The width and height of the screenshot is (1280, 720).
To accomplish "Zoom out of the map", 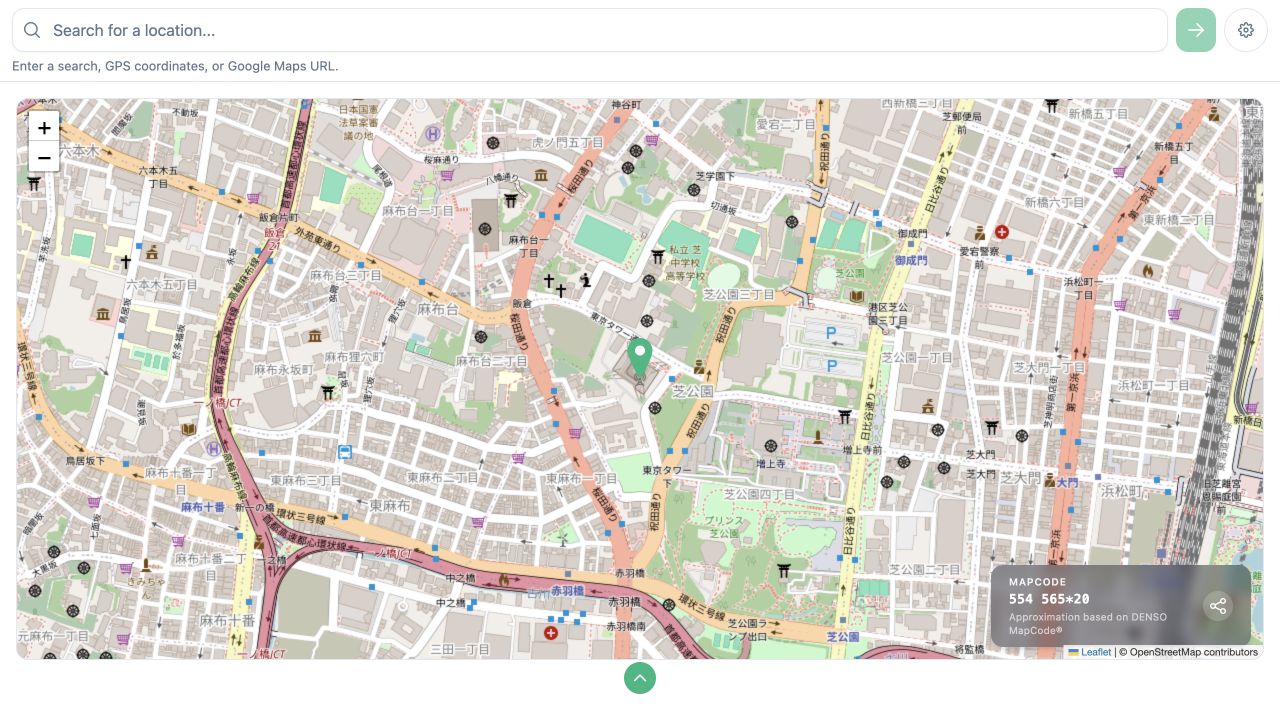I will (x=44, y=157).
